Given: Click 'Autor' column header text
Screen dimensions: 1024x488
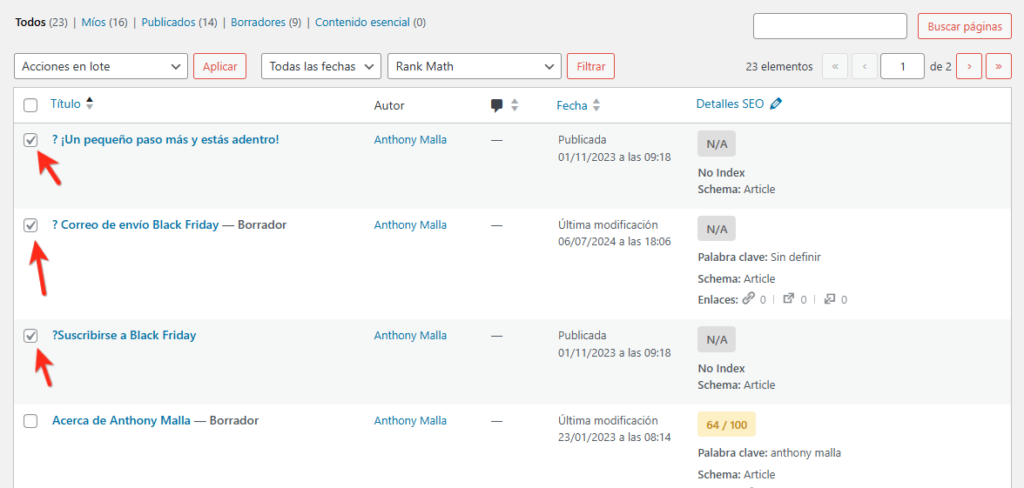Looking at the screenshot, I should [x=389, y=105].
